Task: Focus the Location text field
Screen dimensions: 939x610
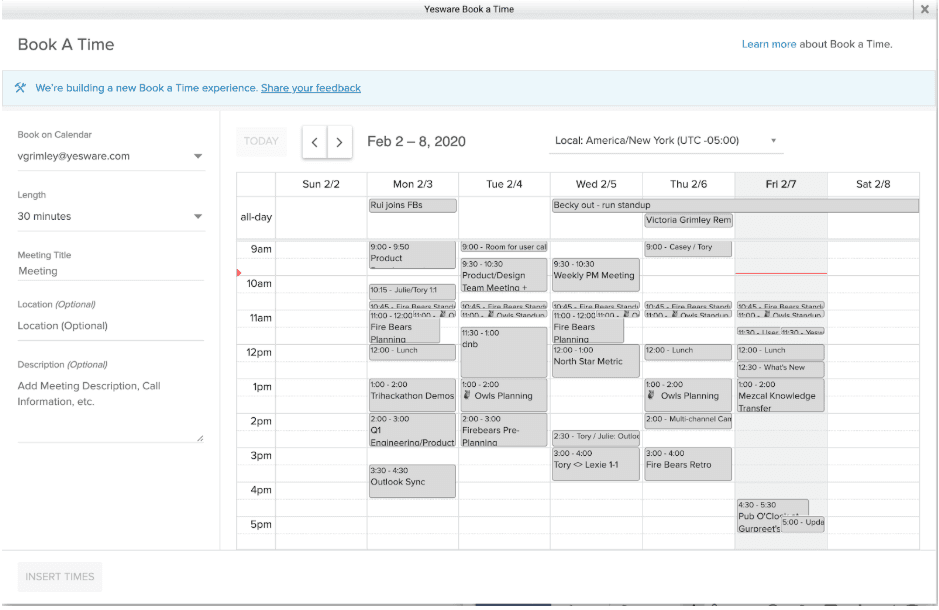Action: [110, 326]
